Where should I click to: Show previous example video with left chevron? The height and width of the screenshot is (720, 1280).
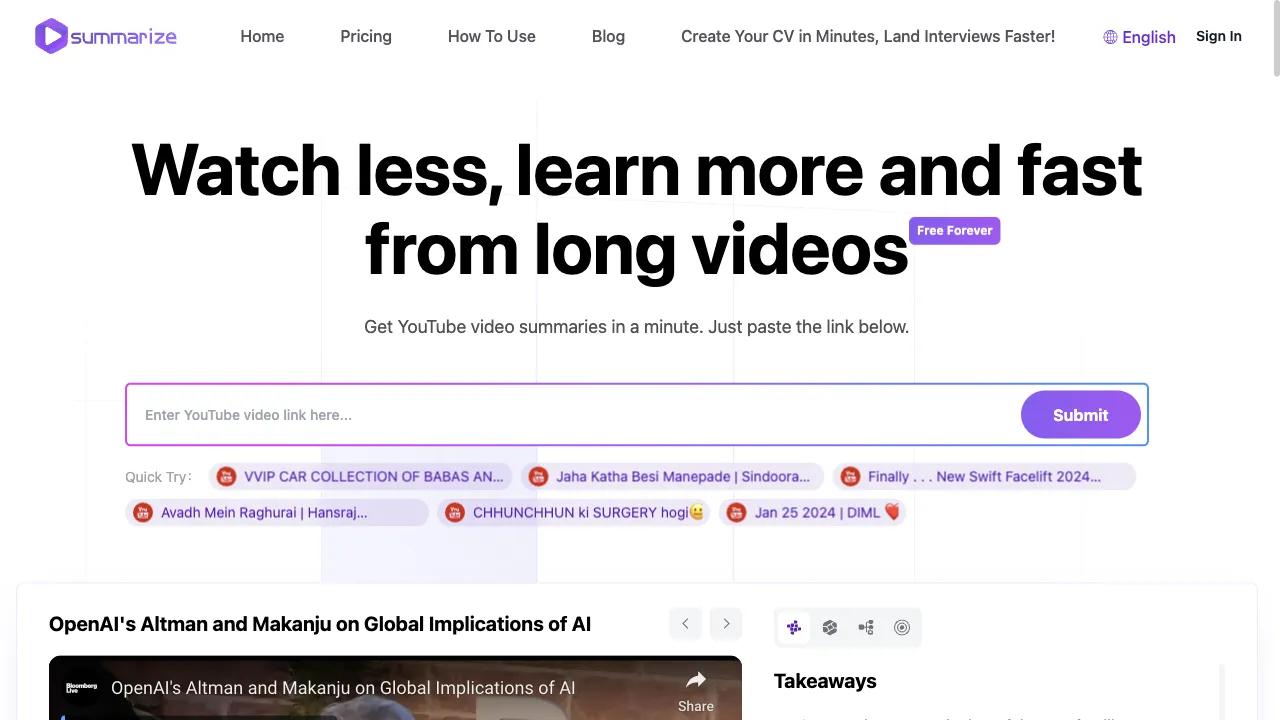(686, 624)
